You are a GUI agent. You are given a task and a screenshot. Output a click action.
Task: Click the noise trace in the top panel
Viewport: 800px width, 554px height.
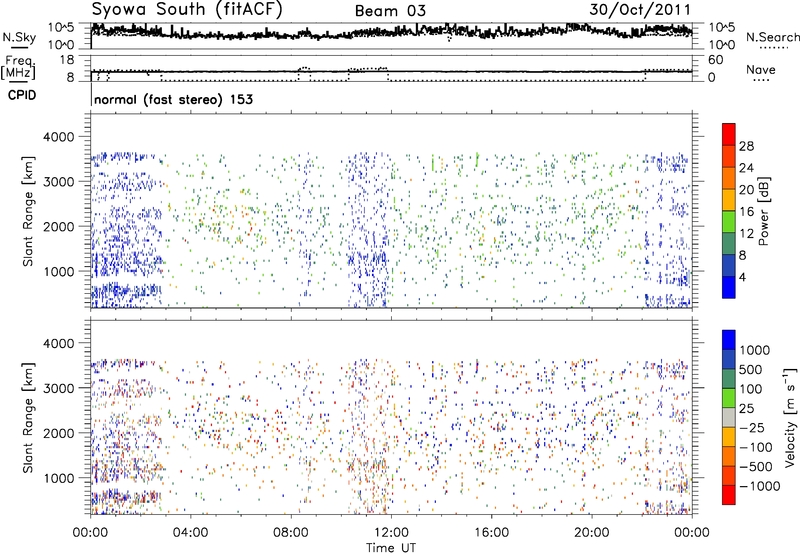(391, 34)
